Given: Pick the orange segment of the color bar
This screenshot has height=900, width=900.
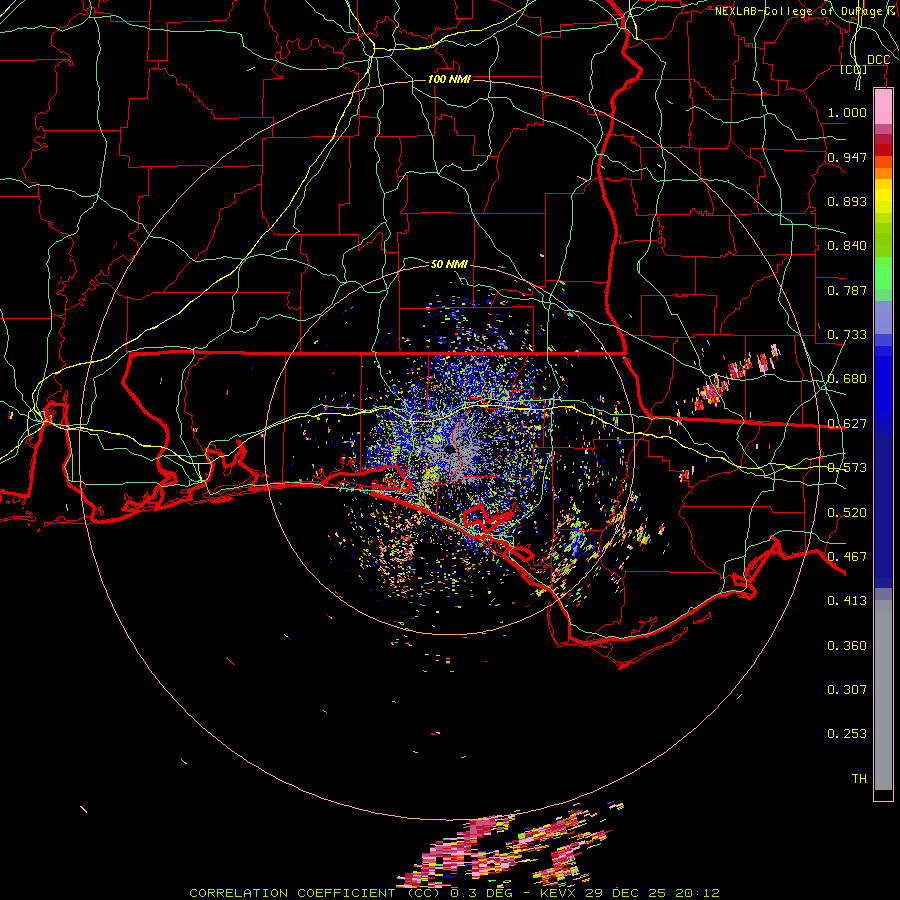Looking at the screenshot, I should (x=883, y=172).
